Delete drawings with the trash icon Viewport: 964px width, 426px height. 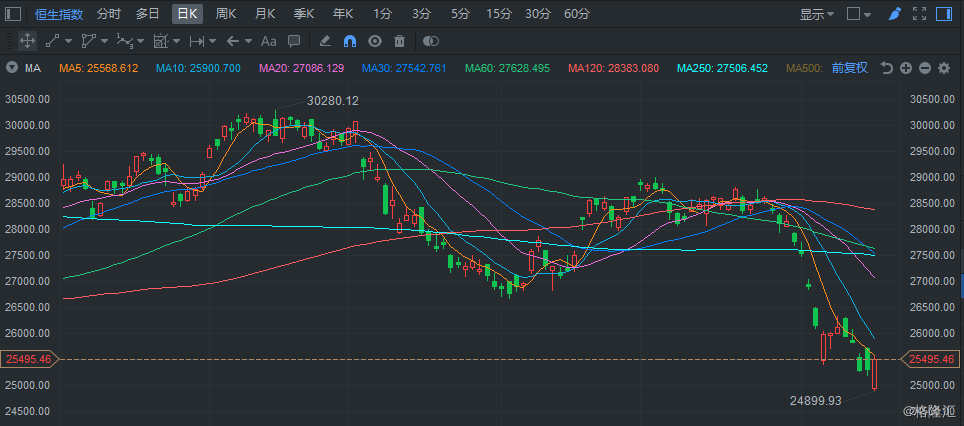point(400,41)
